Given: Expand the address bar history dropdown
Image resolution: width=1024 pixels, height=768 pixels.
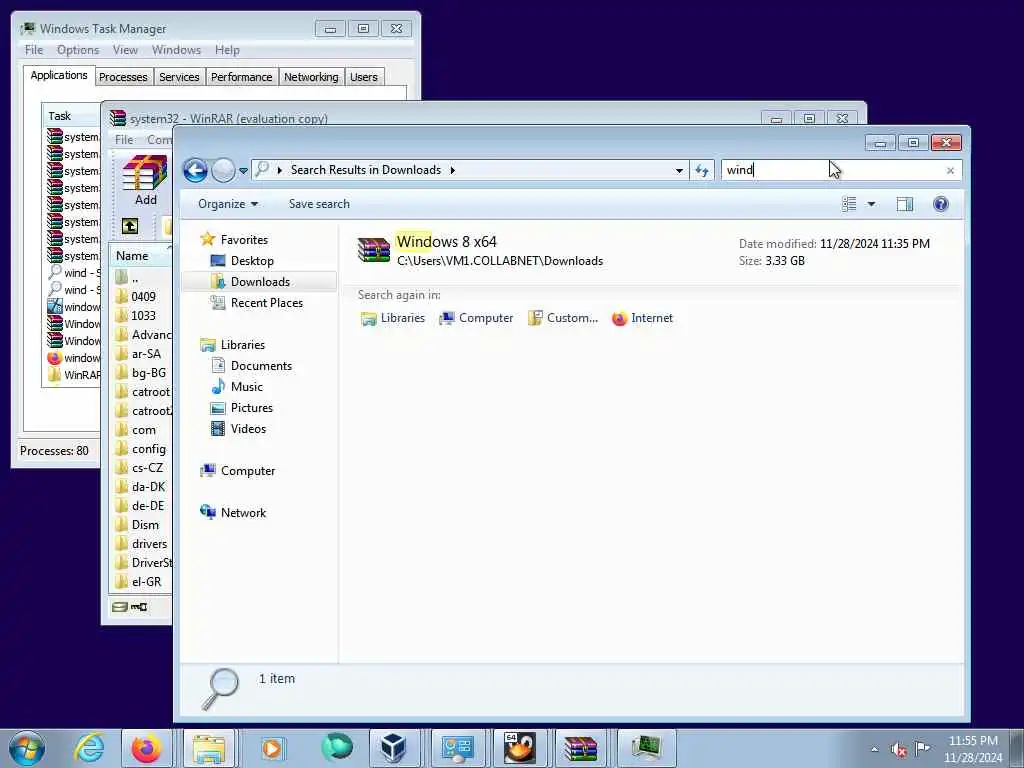Looking at the screenshot, I should 679,170.
